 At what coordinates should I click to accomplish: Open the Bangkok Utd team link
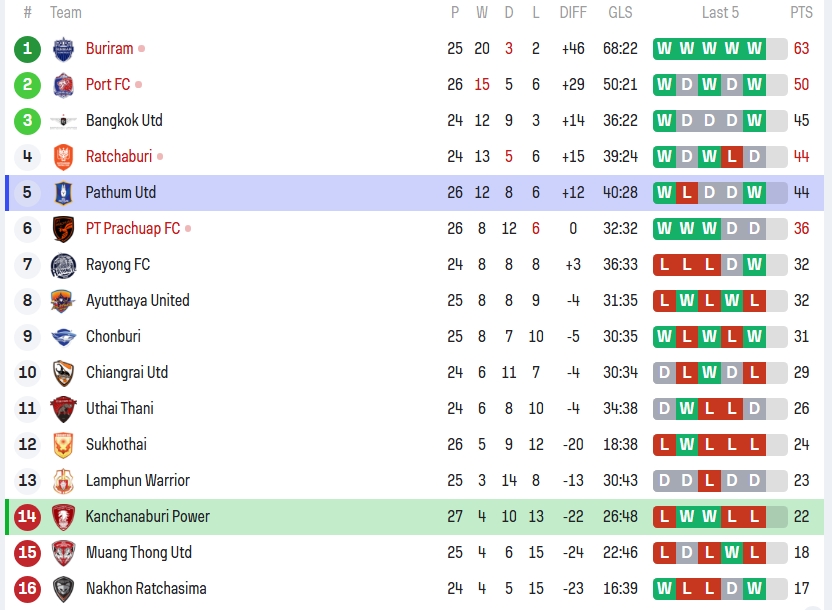124,121
